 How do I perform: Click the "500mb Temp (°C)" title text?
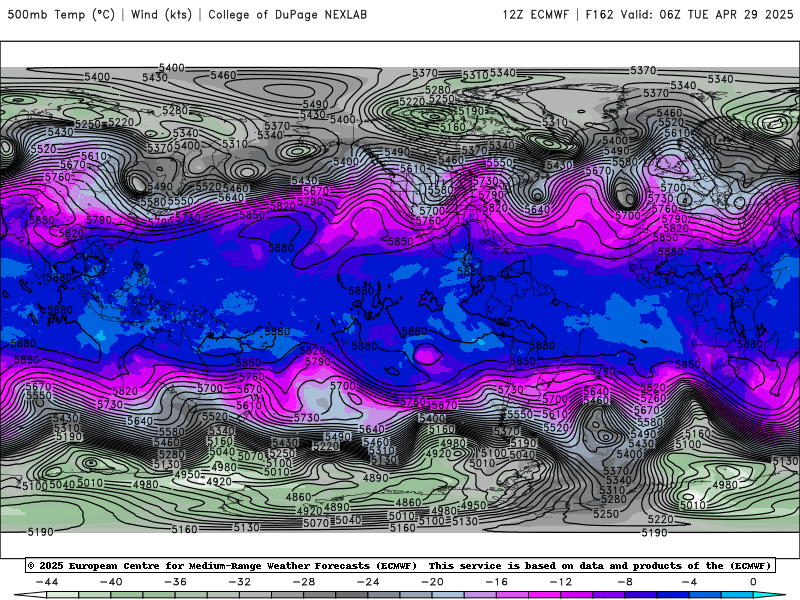coord(61,14)
